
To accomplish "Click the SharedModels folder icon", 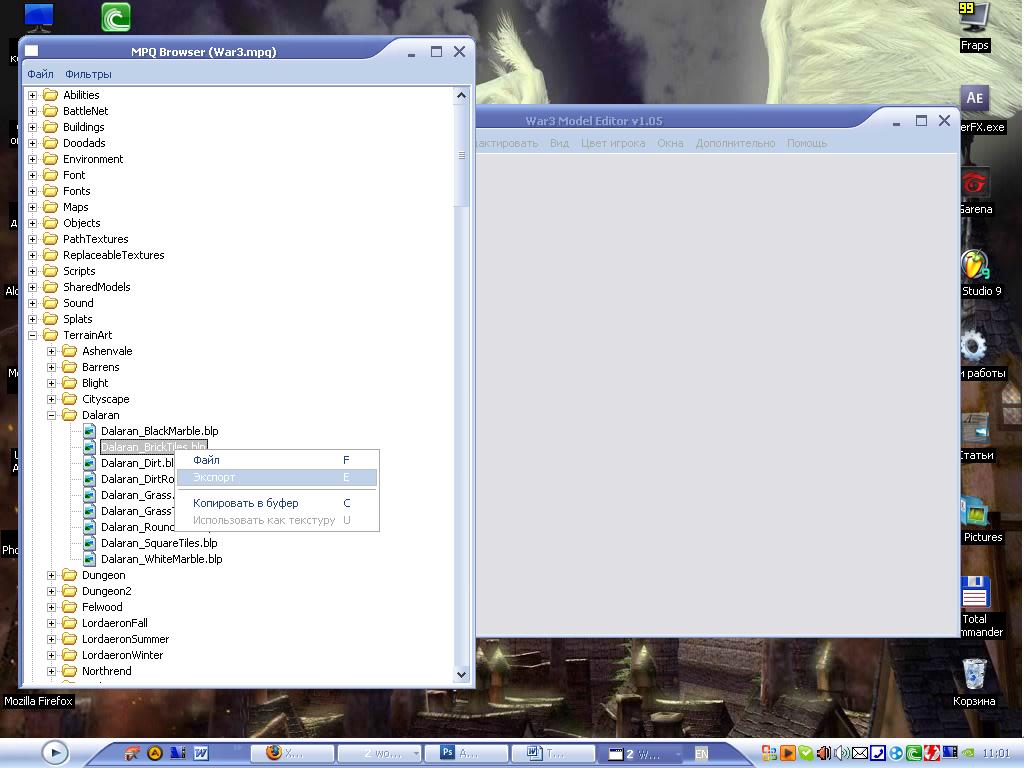I will click(x=50, y=287).
